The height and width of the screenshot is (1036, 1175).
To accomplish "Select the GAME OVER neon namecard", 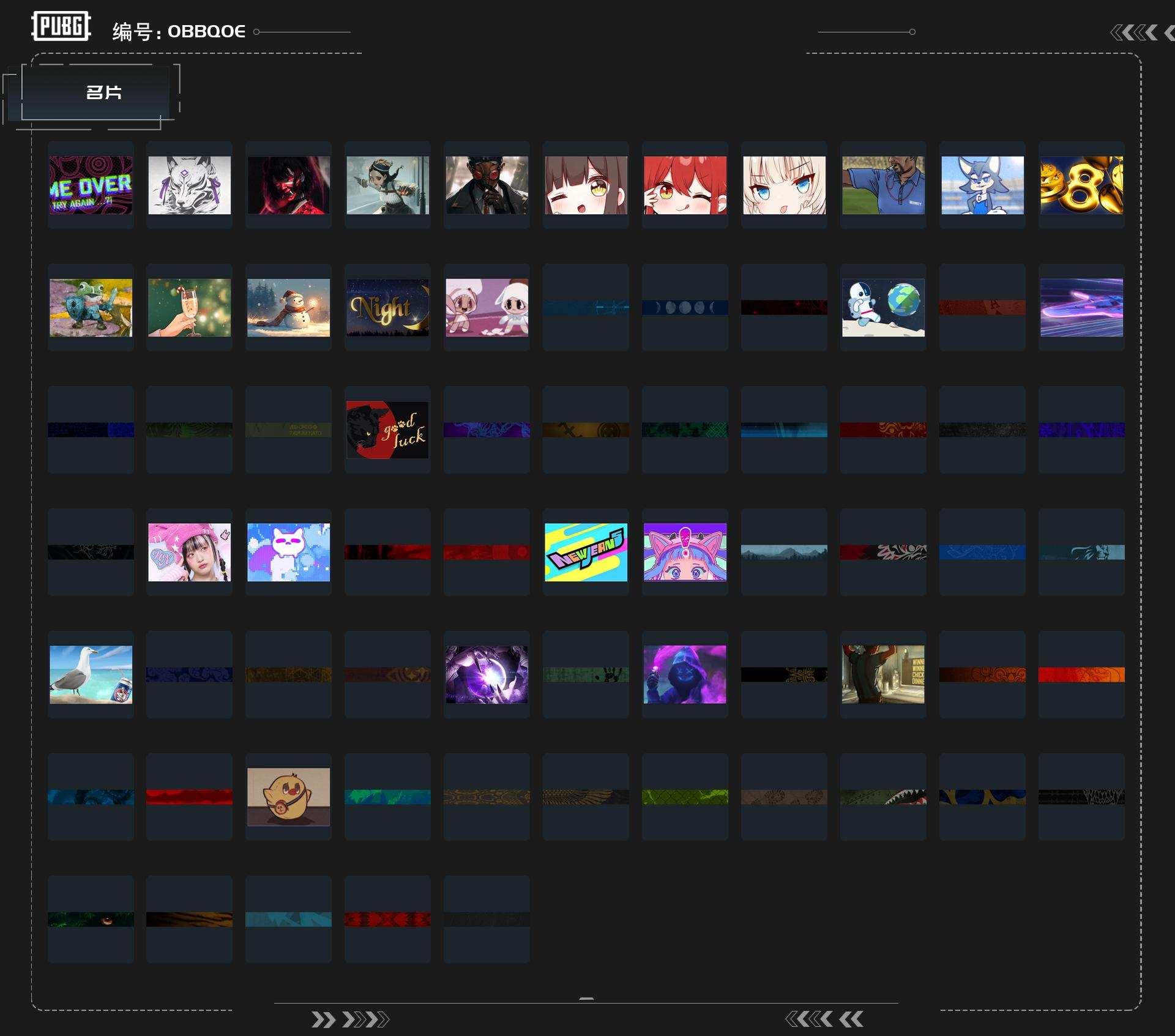I will click(x=91, y=185).
